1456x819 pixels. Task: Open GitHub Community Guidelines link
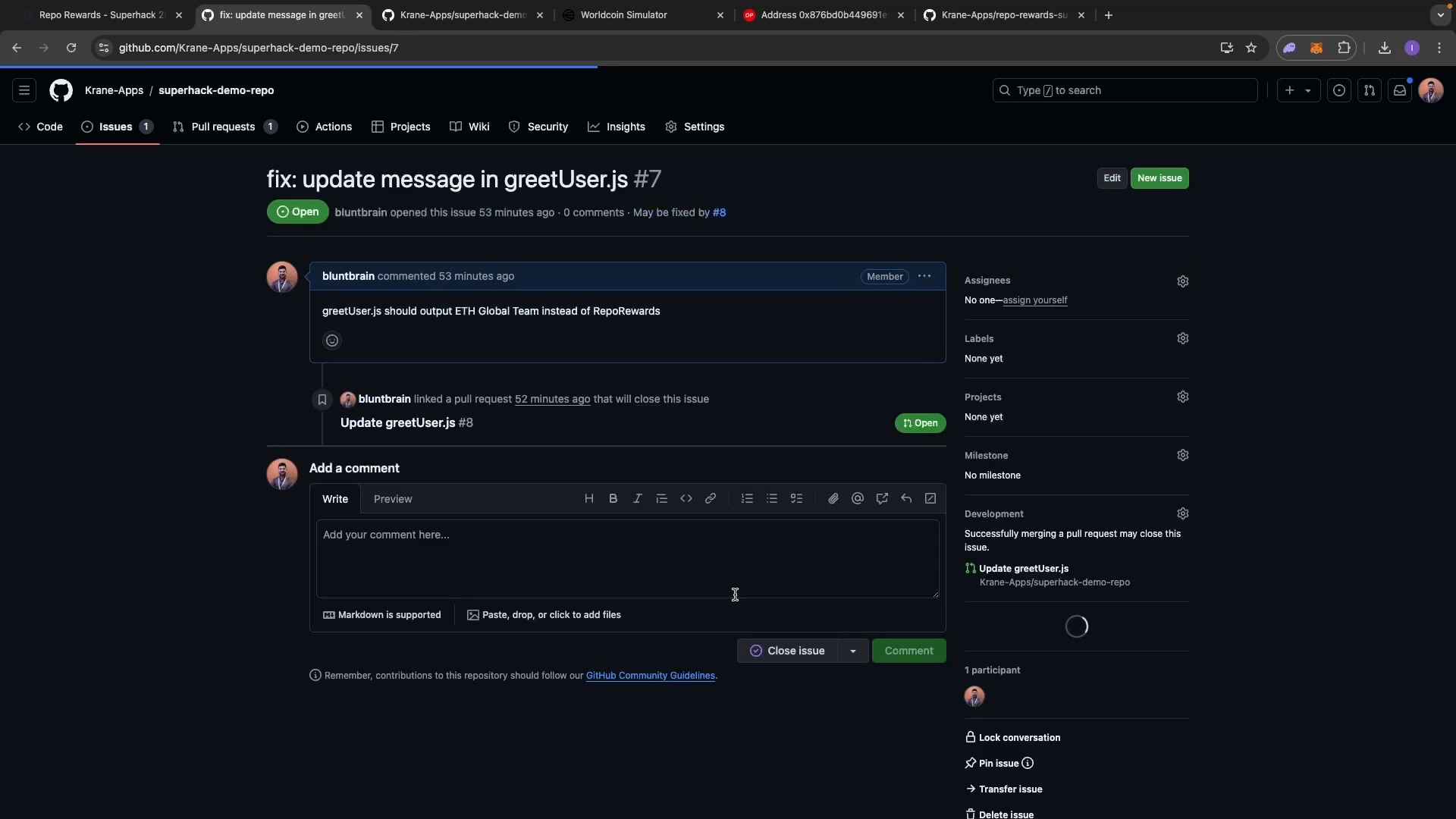coord(650,676)
